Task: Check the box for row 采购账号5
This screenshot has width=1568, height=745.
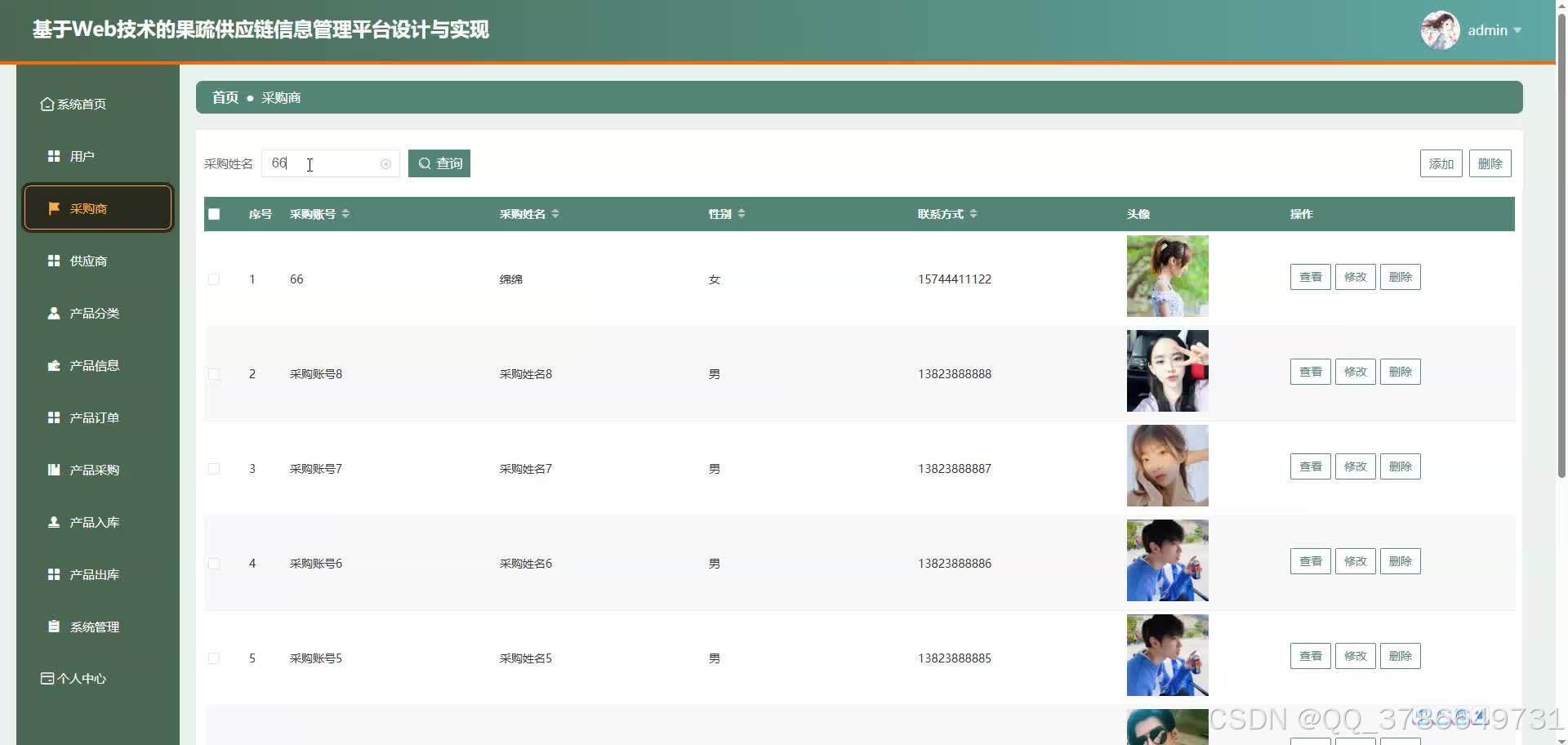Action: point(214,658)
